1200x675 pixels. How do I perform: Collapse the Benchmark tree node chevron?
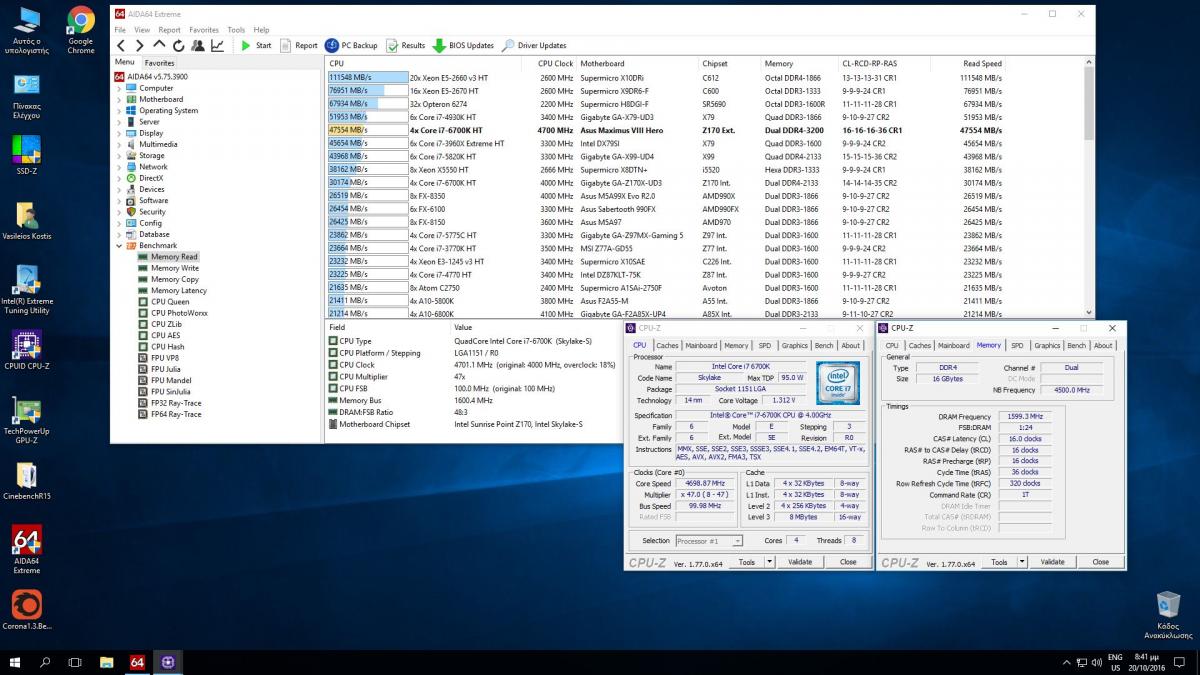[x=119, y=245]
